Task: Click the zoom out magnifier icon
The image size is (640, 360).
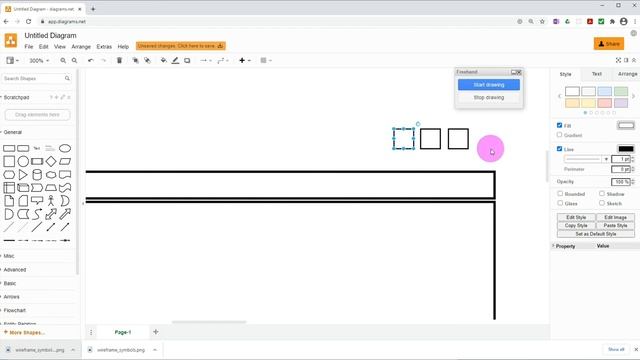Action: coord(74,60)
